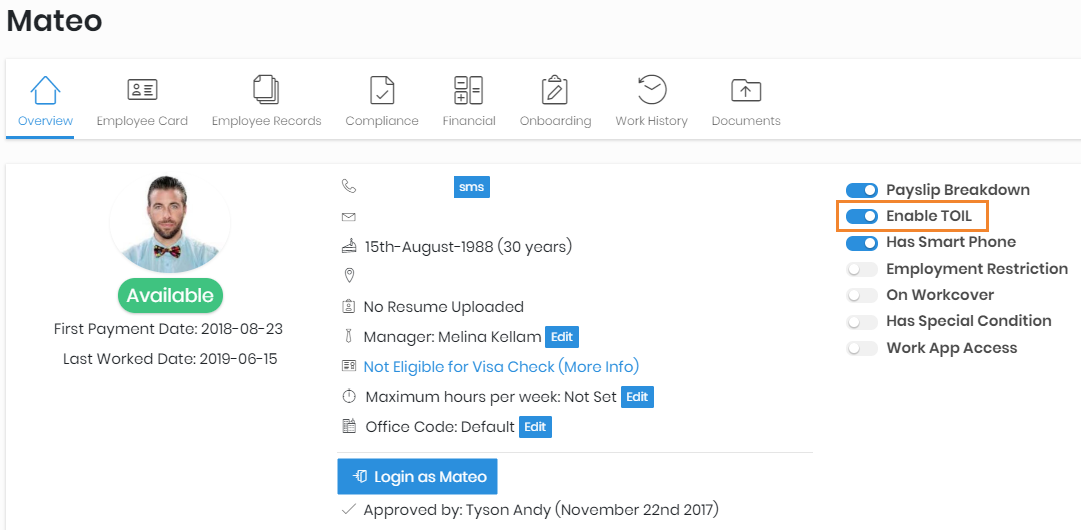Click the Compliance checkmark document icon

[x=382, y=90]
